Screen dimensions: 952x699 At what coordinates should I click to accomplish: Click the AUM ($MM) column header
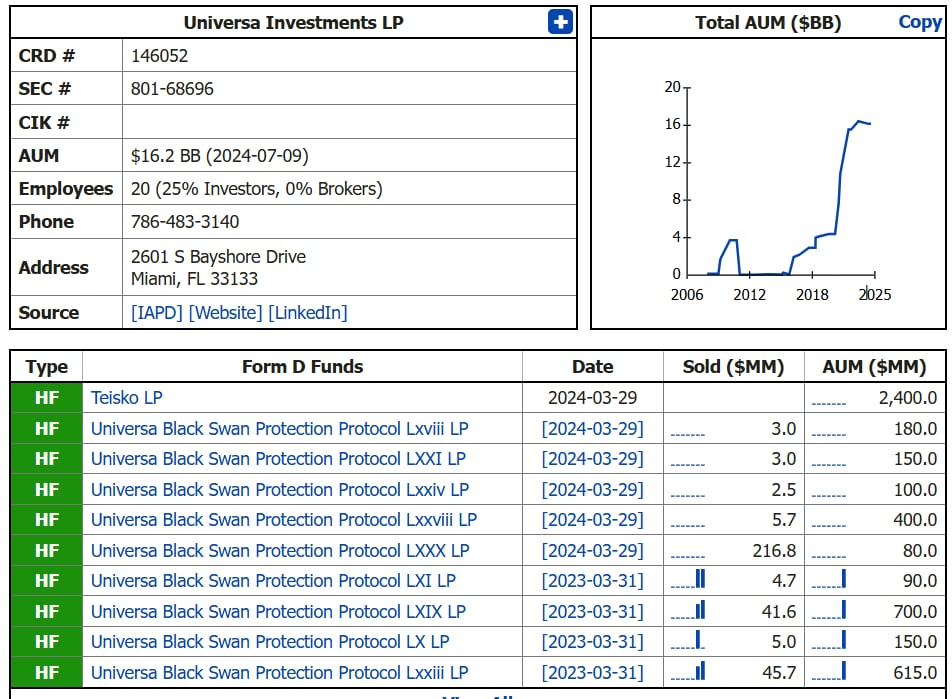tap(874, 367)
